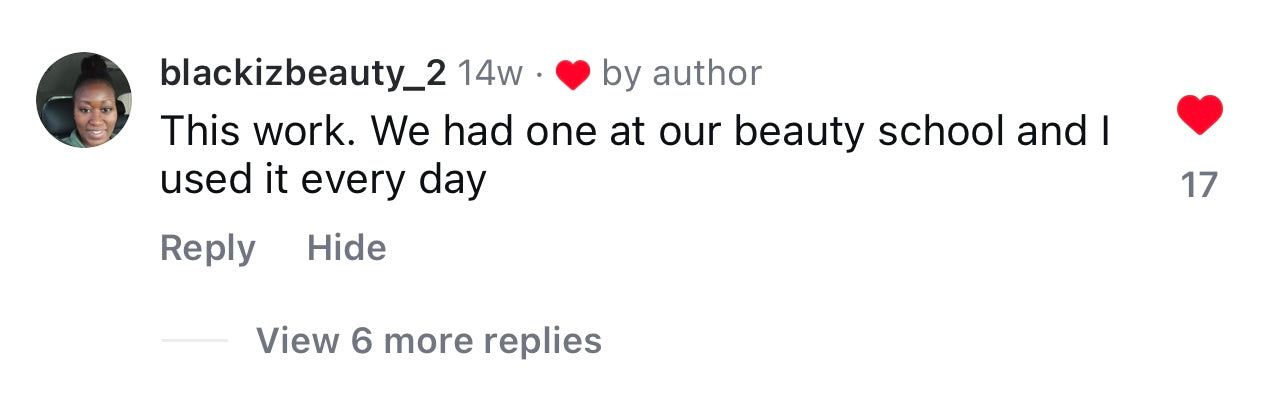The width and height of the screenshot is (1284, 414).
Task: Open blackizbeauty_2's profile picture
Action: click(x=84, y=101)
